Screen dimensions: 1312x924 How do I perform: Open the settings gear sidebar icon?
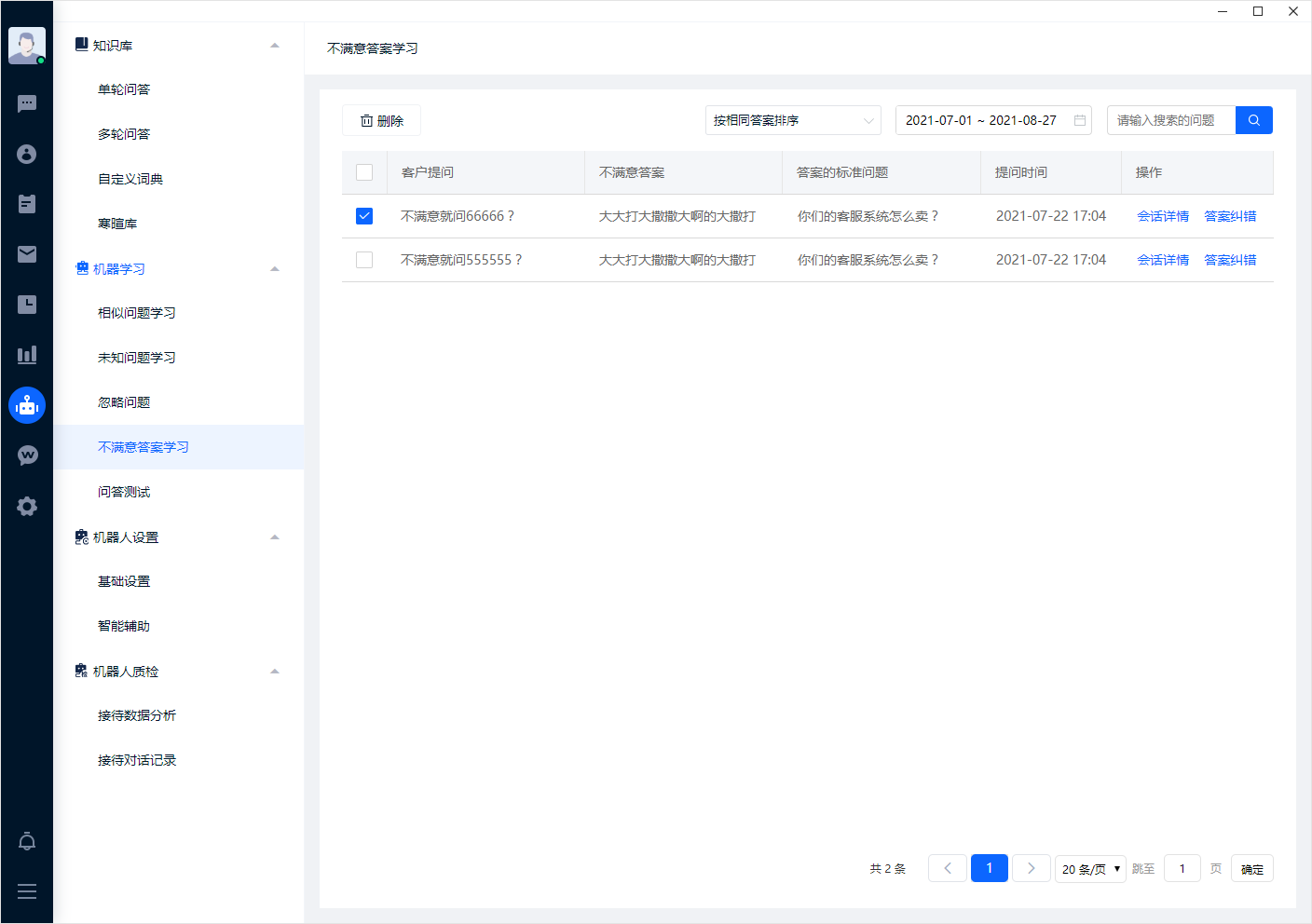tap(27, 506)
